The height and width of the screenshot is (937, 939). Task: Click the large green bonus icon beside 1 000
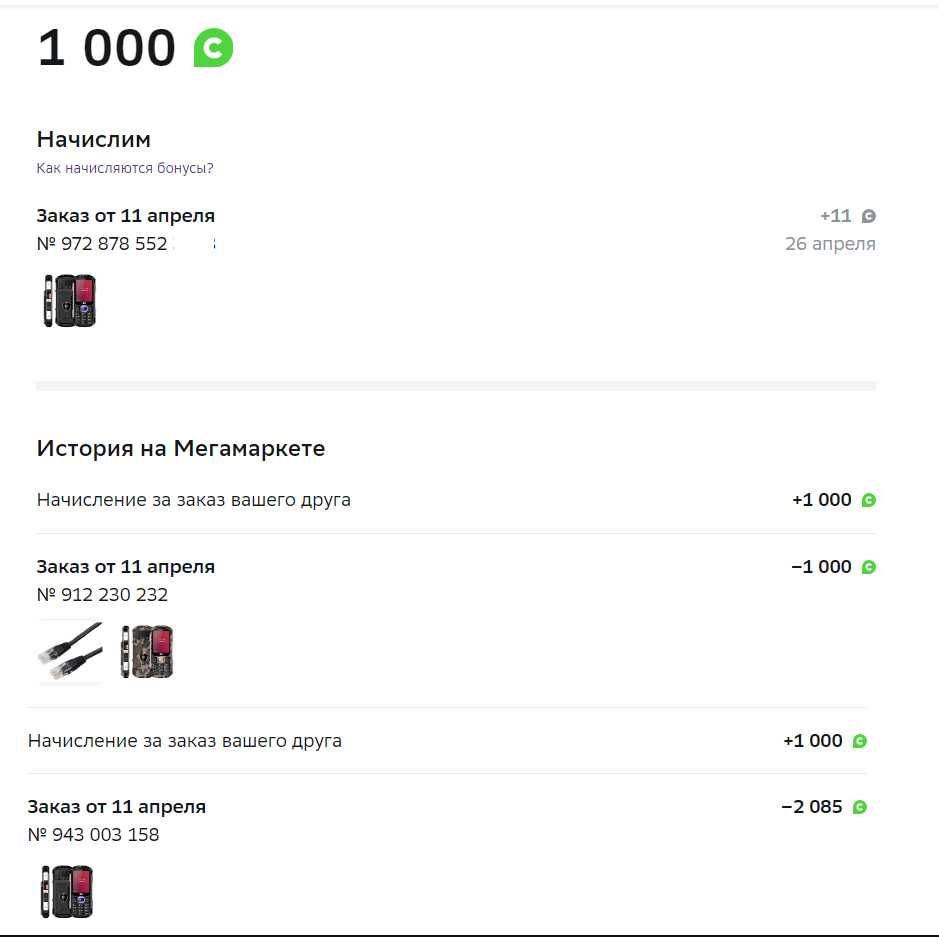click(x=213, y=47)
